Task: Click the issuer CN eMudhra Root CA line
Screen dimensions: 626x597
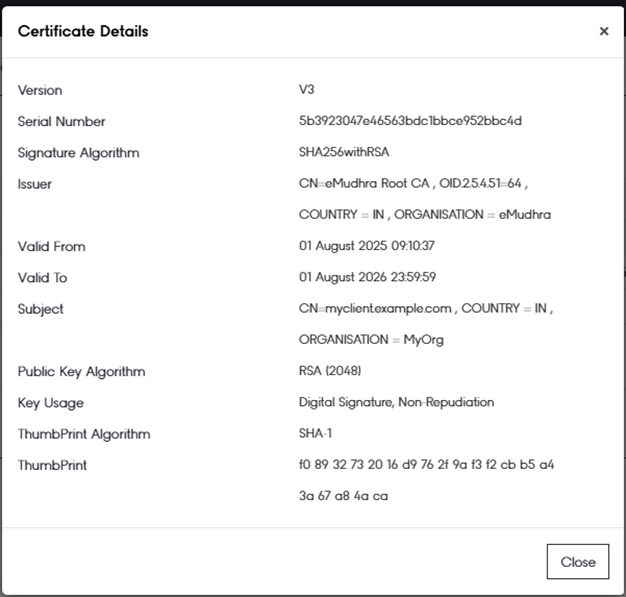Action: 413,184
